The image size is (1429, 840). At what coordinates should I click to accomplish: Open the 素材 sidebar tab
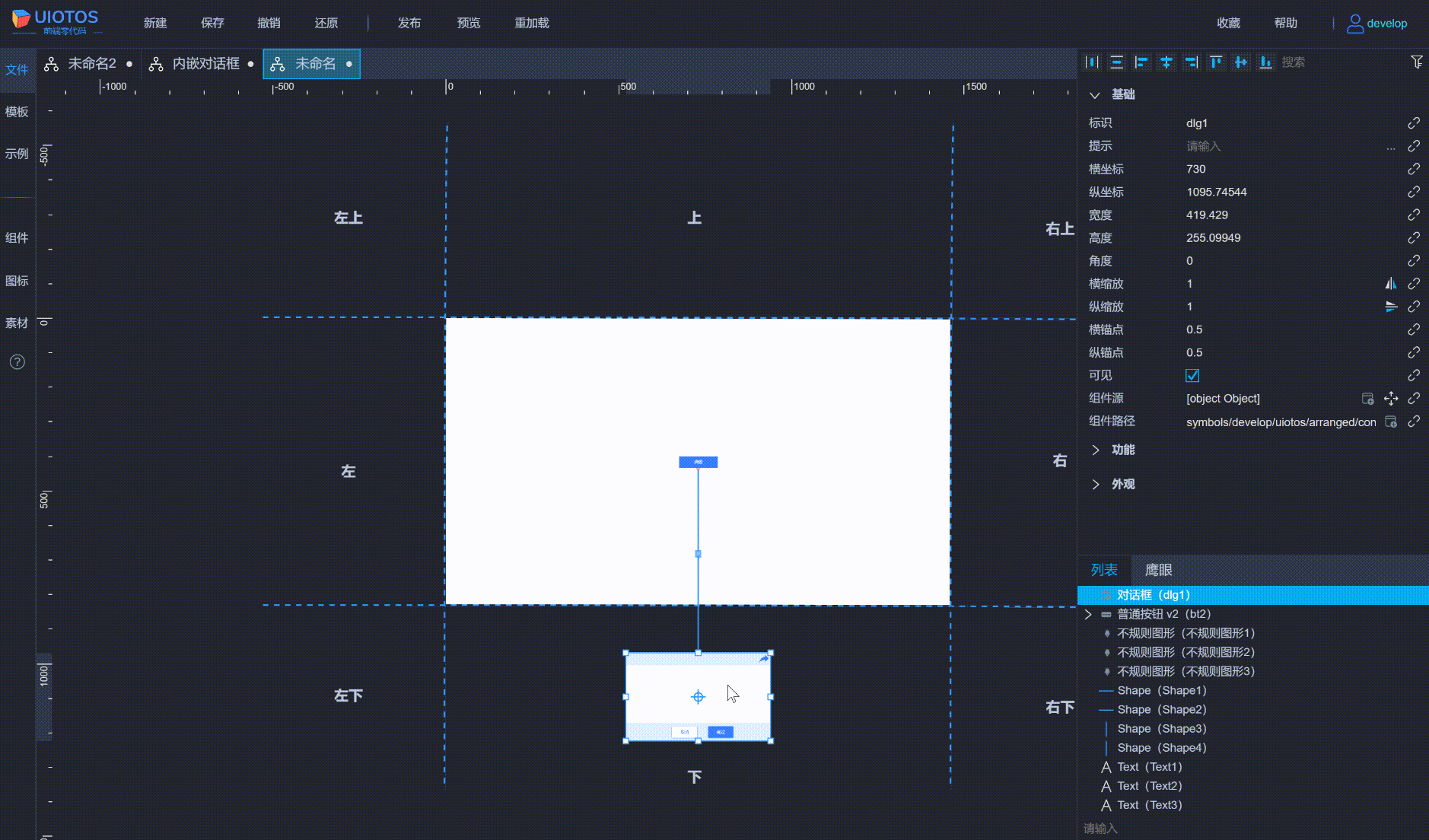tap(17, 323)
